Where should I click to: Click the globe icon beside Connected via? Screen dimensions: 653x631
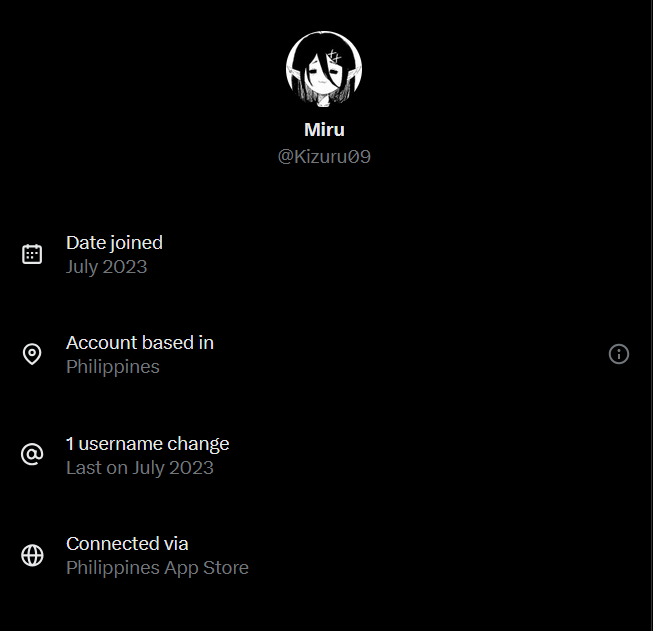pyautogui.click(x=32, y=555)
